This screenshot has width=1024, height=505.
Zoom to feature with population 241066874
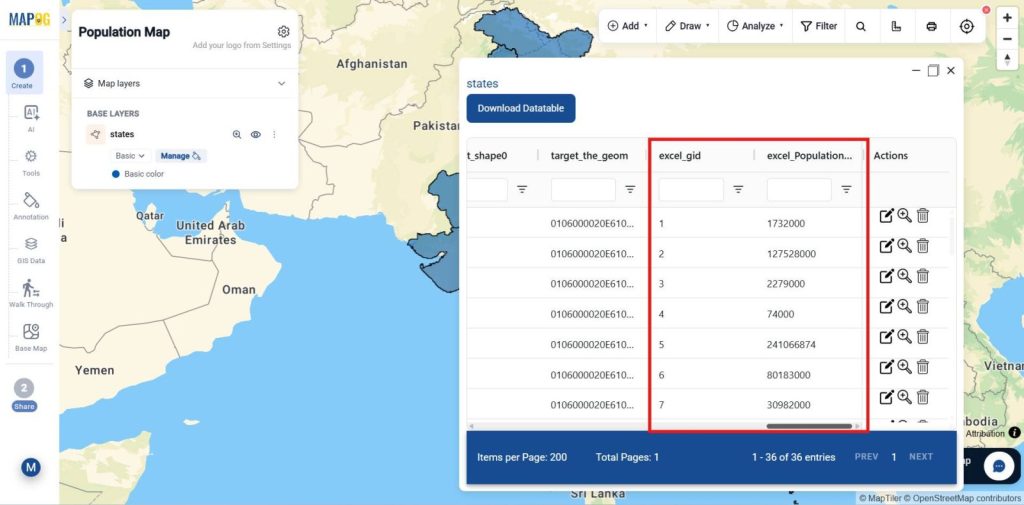pos(904,336)
